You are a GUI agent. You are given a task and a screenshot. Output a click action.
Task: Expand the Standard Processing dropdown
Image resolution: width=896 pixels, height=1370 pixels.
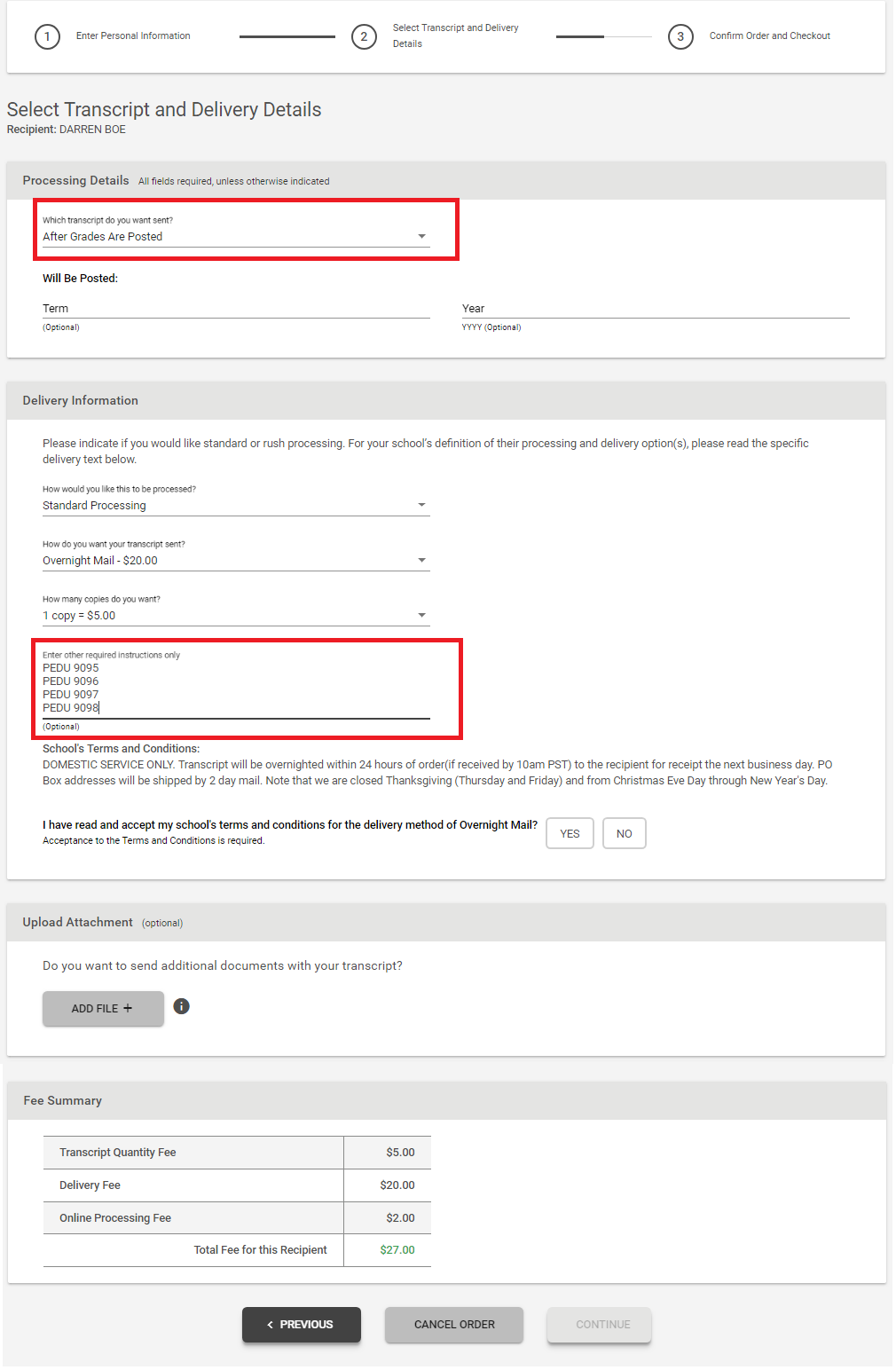[x=236, y=505]
